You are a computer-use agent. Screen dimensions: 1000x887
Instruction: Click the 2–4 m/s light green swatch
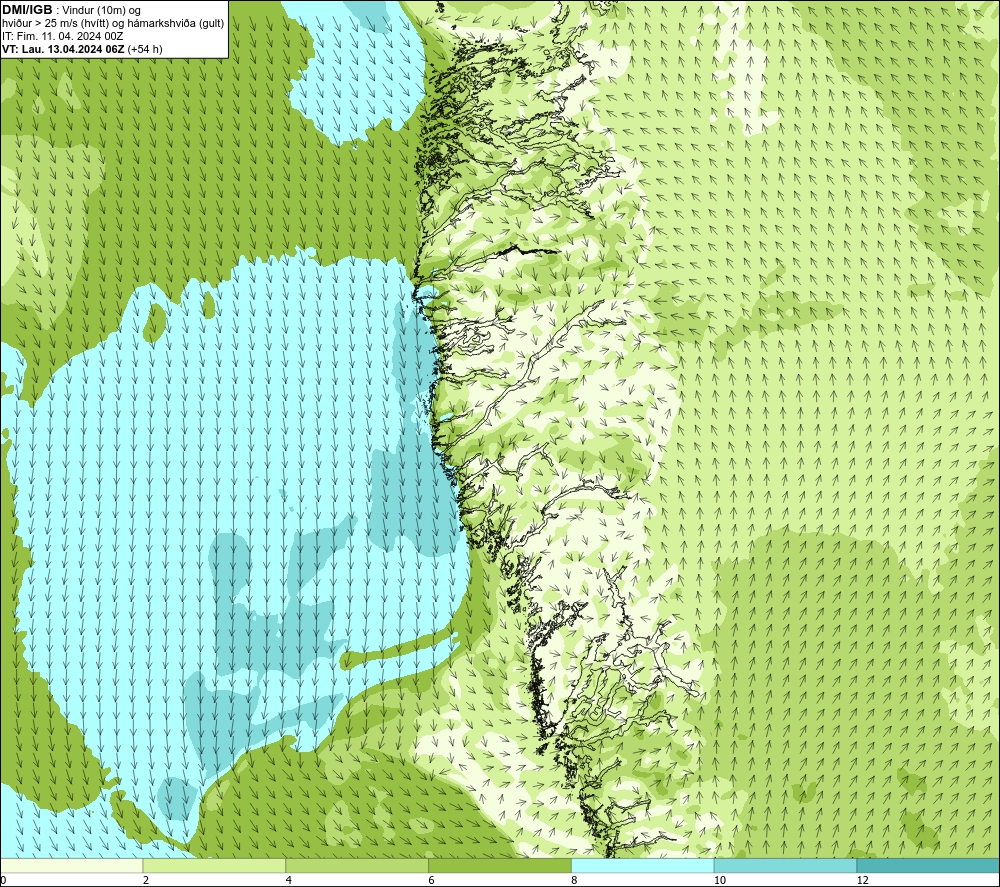(214, 865)
